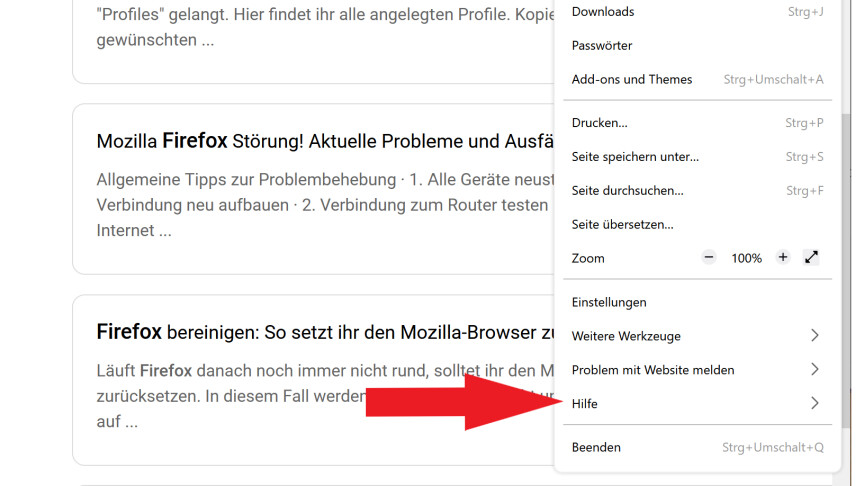Click the menu's vertical scrollbar
Viewport: 864px width, 486px height.
[x=846, y=270]
